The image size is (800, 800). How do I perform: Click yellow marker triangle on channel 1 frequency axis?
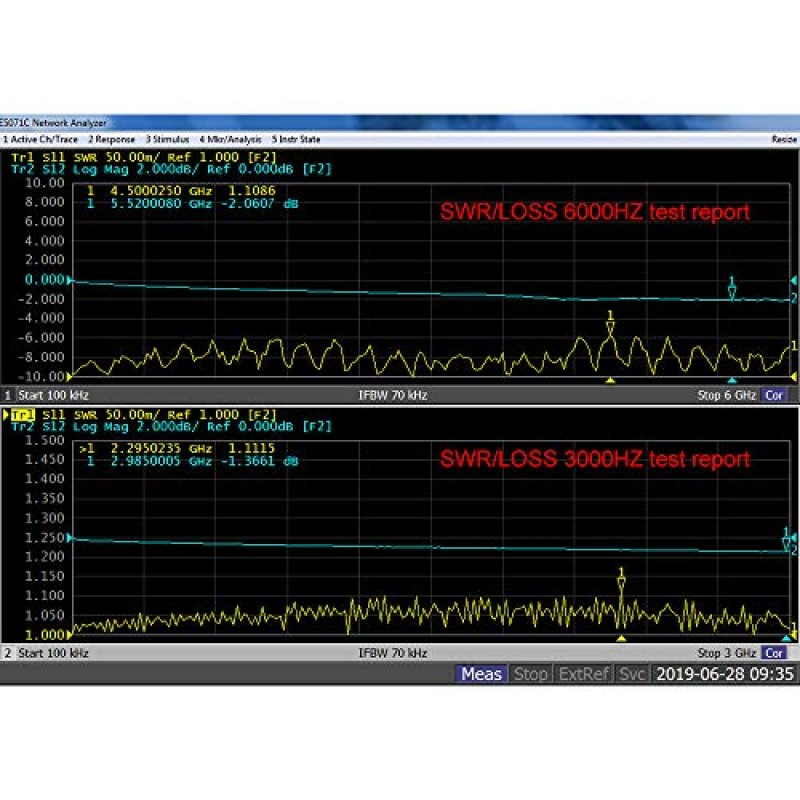click(610, 381)
